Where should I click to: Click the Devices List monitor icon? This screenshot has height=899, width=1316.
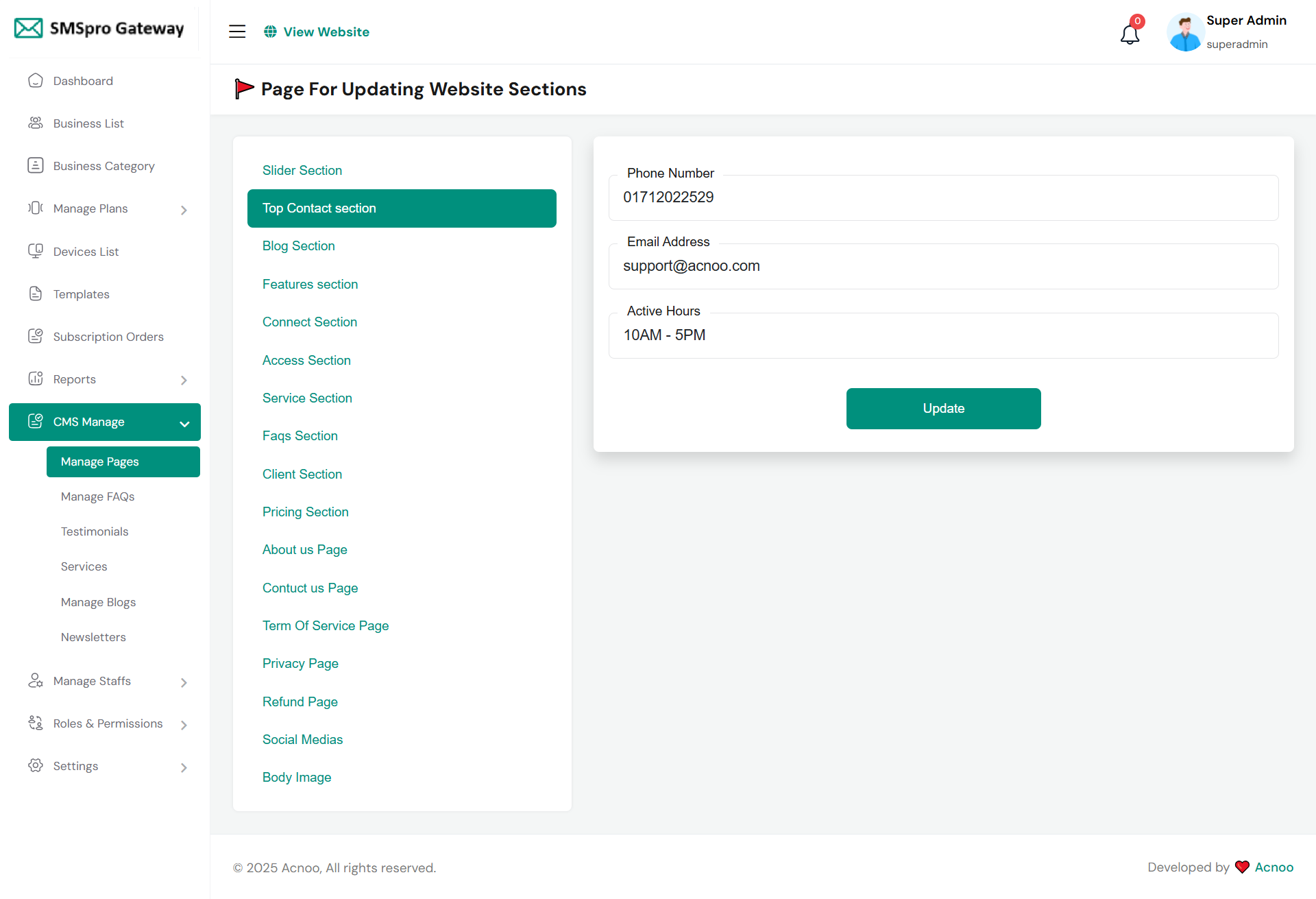click(36, 252)
